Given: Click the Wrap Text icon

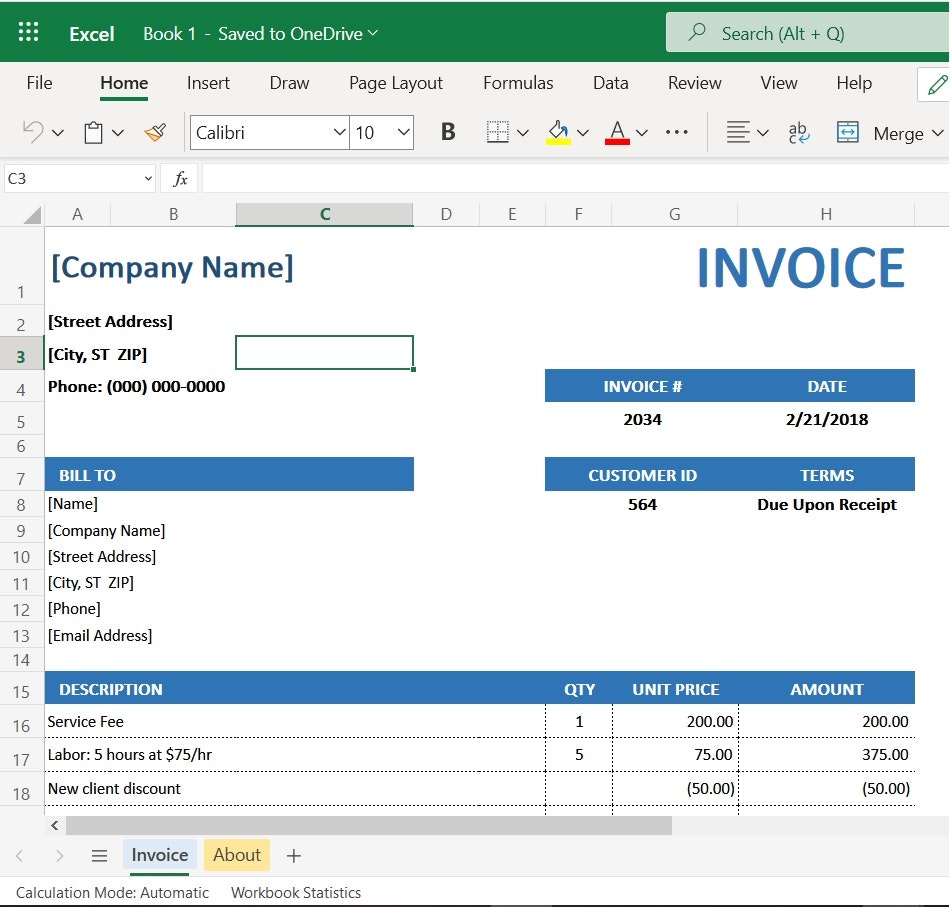Looking at the screenshot, I should click(x=799, y=132).
